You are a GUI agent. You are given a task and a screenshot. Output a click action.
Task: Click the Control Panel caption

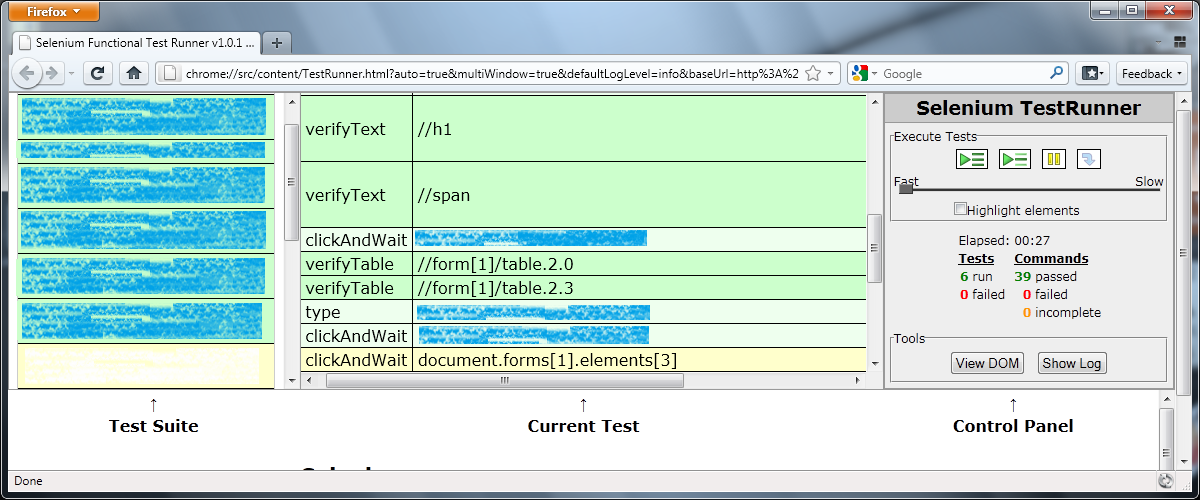coord(1013,426)
